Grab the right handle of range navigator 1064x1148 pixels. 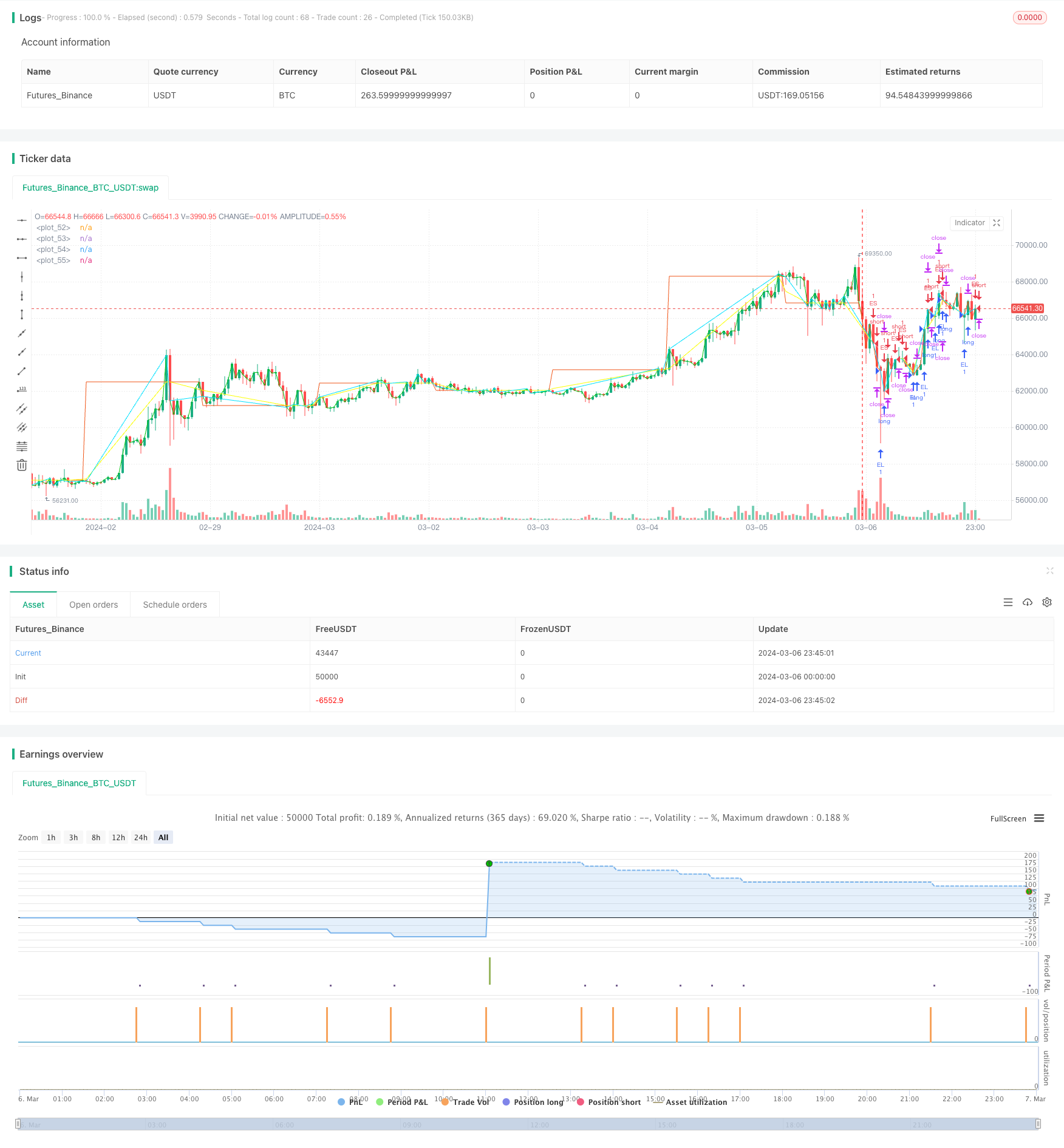click(1038, 1124)
